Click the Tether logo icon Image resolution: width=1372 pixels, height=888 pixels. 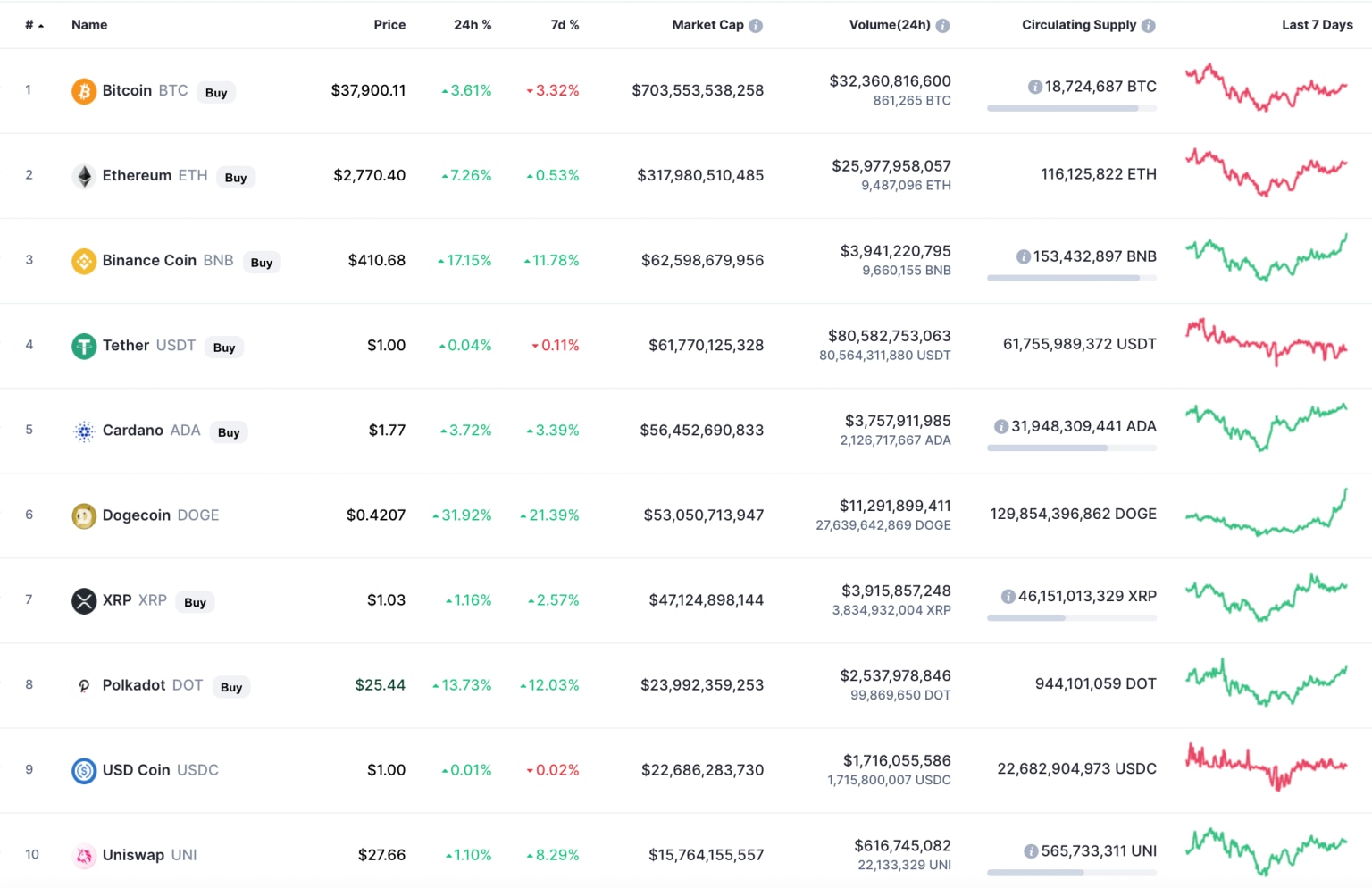(84, 346)
